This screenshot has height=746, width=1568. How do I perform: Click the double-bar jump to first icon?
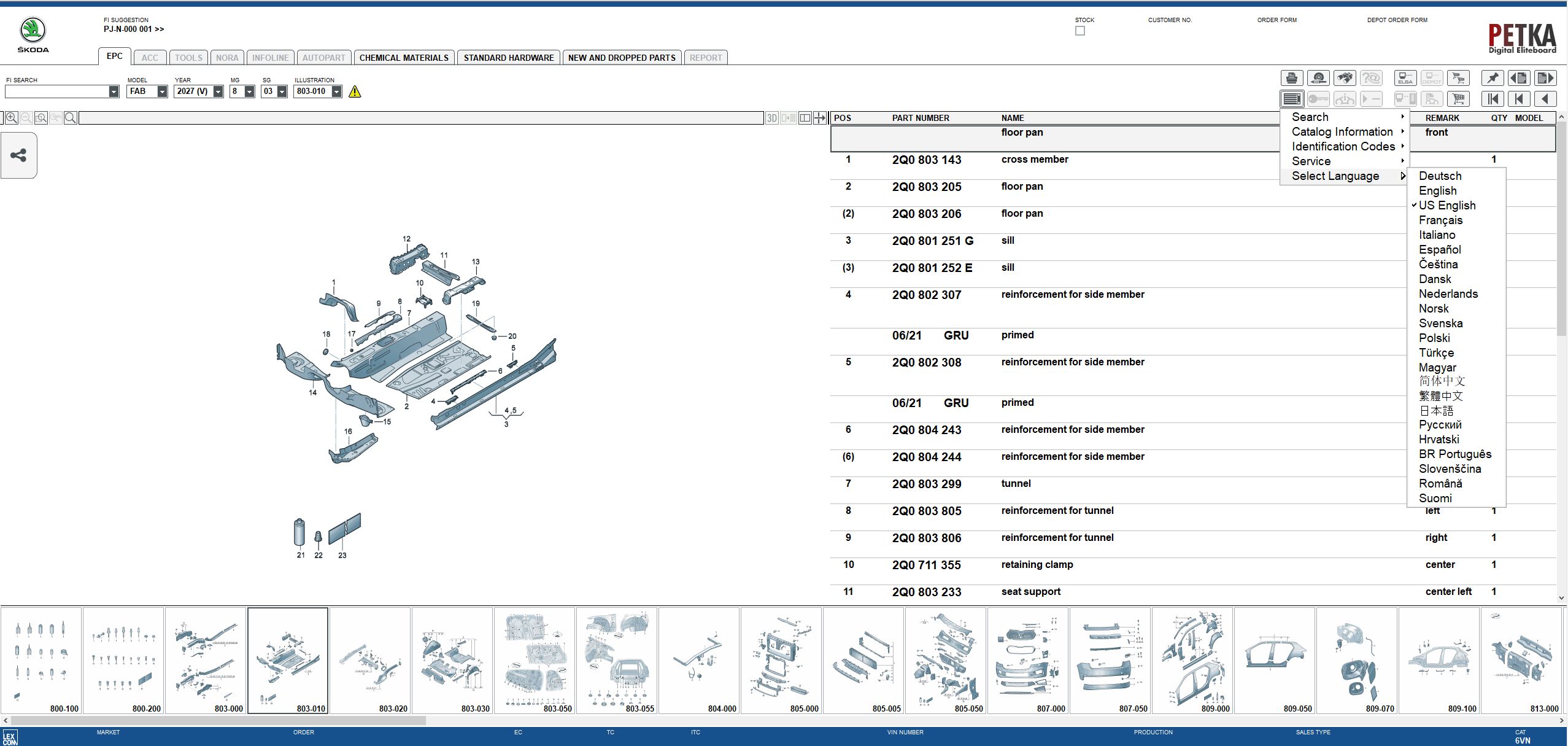(x=1493, y=99)
